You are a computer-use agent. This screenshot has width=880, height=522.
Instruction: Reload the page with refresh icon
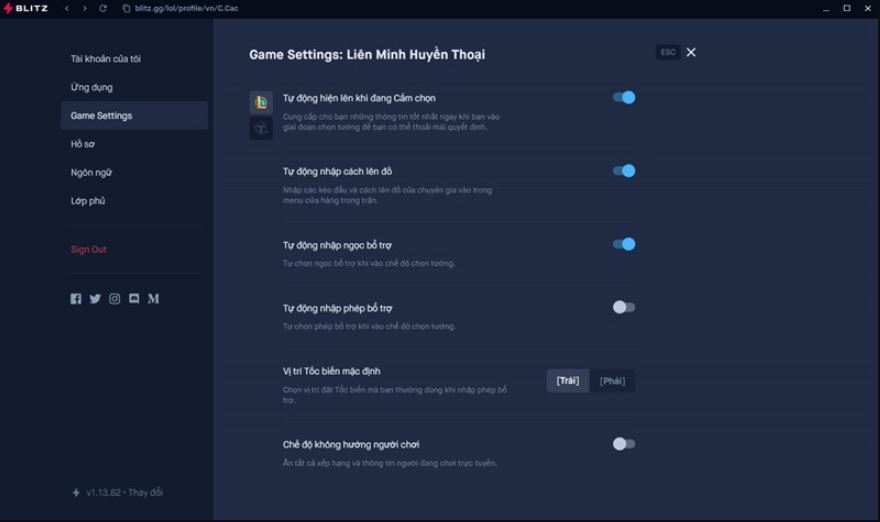point(103,8)
